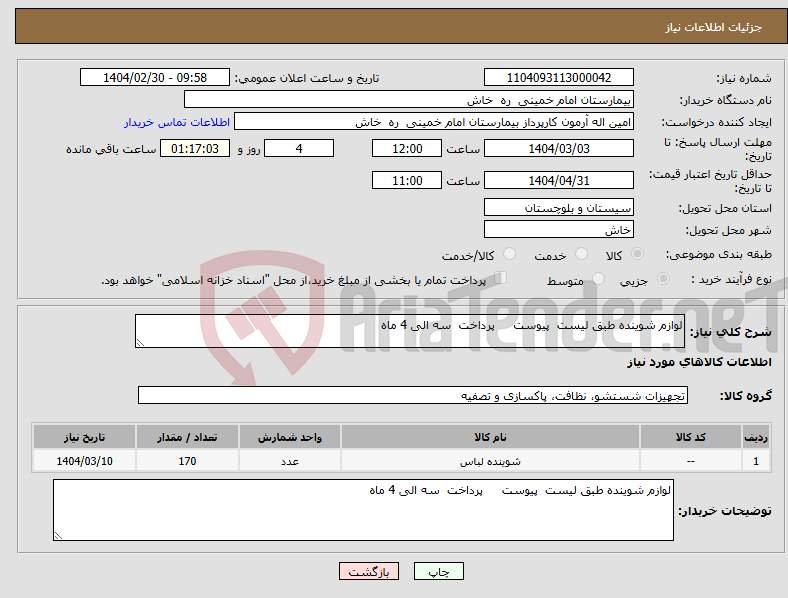The width and height of the screenshot is (788, 598).
Task: Select the متوسط purchase type radio
Action: (599, 278)
